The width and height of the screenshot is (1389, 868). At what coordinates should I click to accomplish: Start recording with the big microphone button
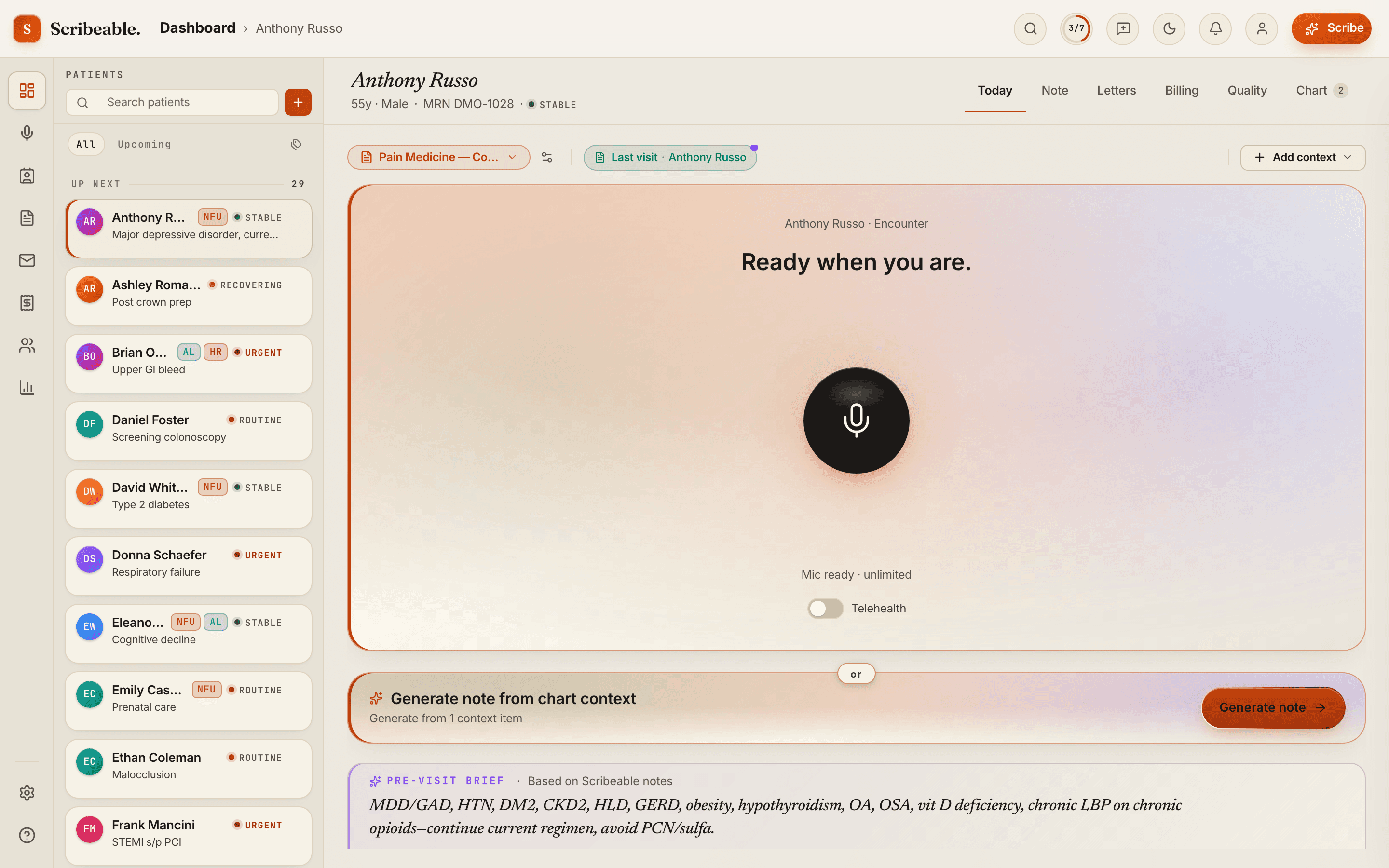tap(856, 420)
